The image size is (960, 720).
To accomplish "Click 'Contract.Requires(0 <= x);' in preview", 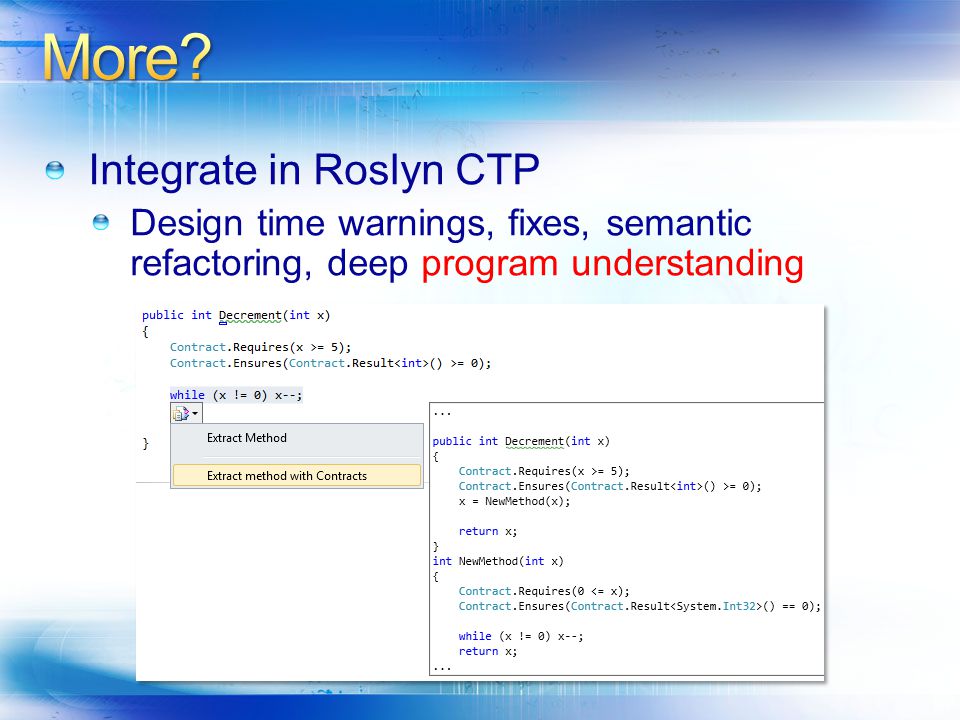I will pyautogui.click(x=544, y=591).
